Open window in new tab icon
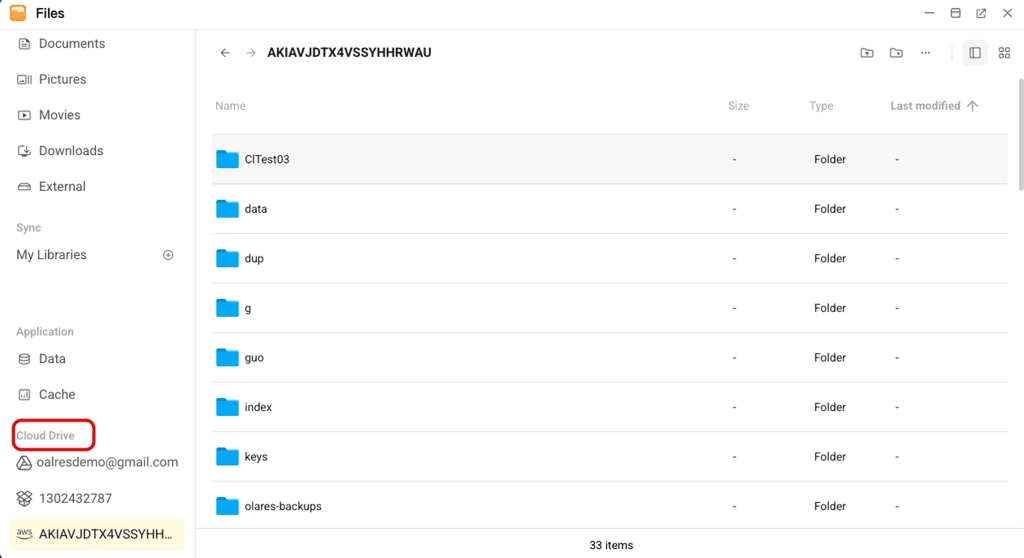The width and height of the screenshot is (1024, 558). click(x=981, y=13)
